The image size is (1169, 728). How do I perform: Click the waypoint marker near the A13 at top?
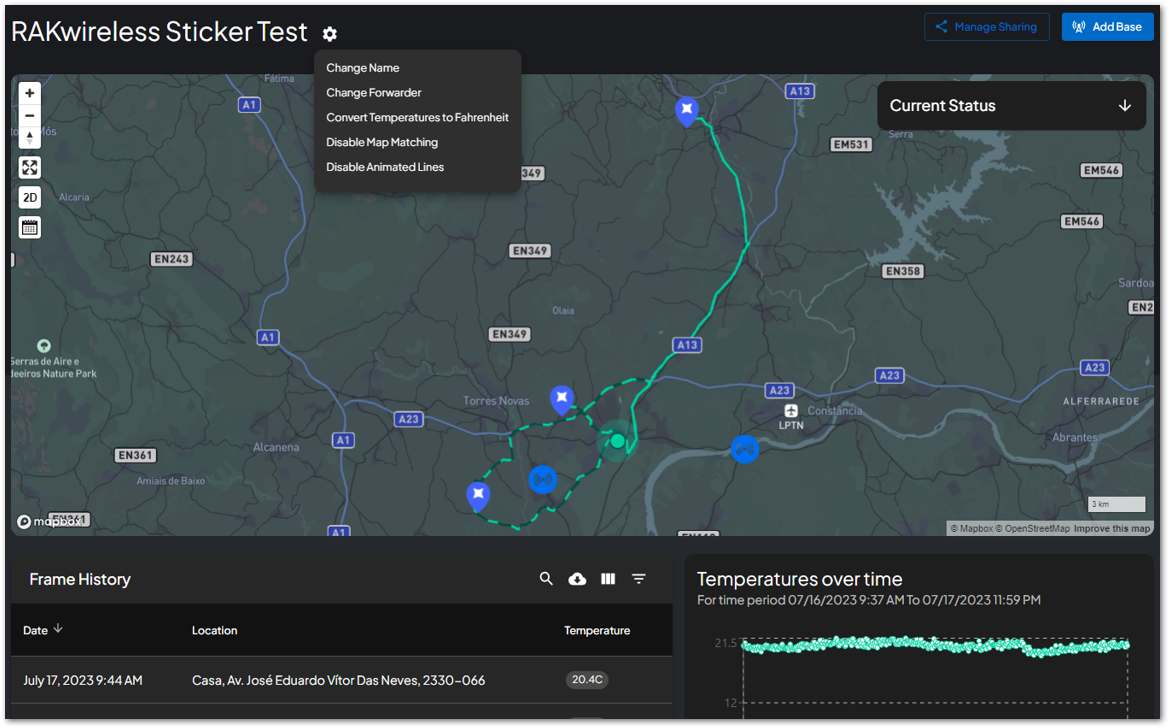[687, 111]
